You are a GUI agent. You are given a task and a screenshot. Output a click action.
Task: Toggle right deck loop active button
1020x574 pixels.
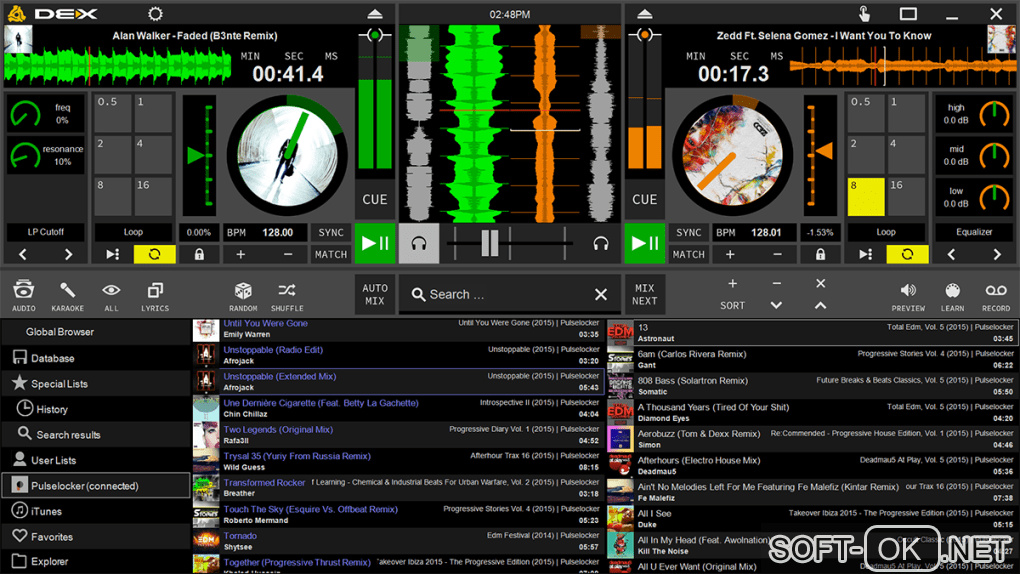[x=907, y=254]
